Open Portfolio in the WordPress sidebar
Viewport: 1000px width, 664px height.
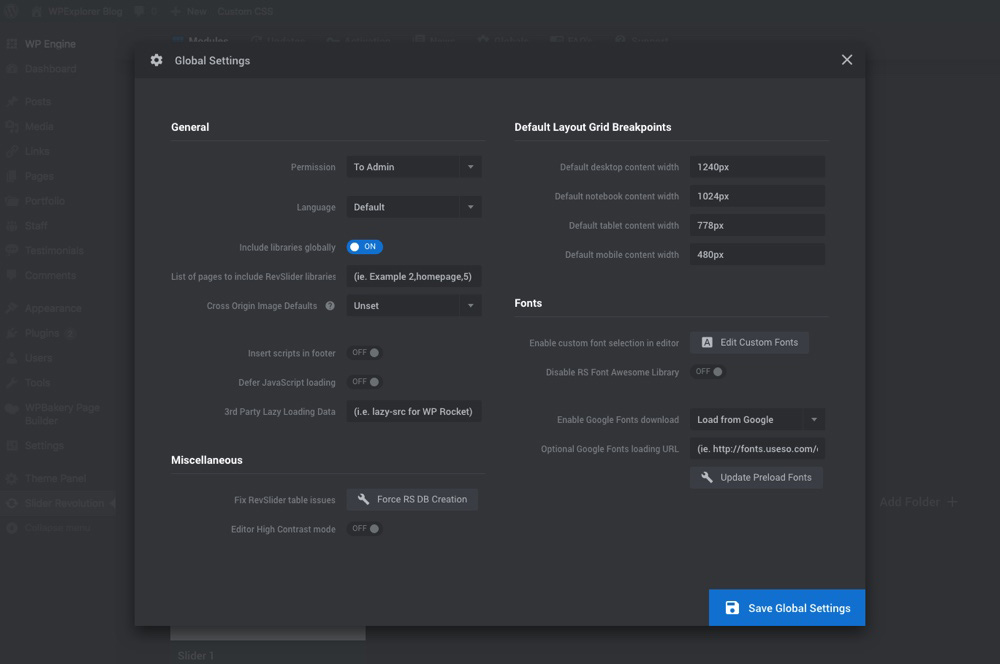45,201
